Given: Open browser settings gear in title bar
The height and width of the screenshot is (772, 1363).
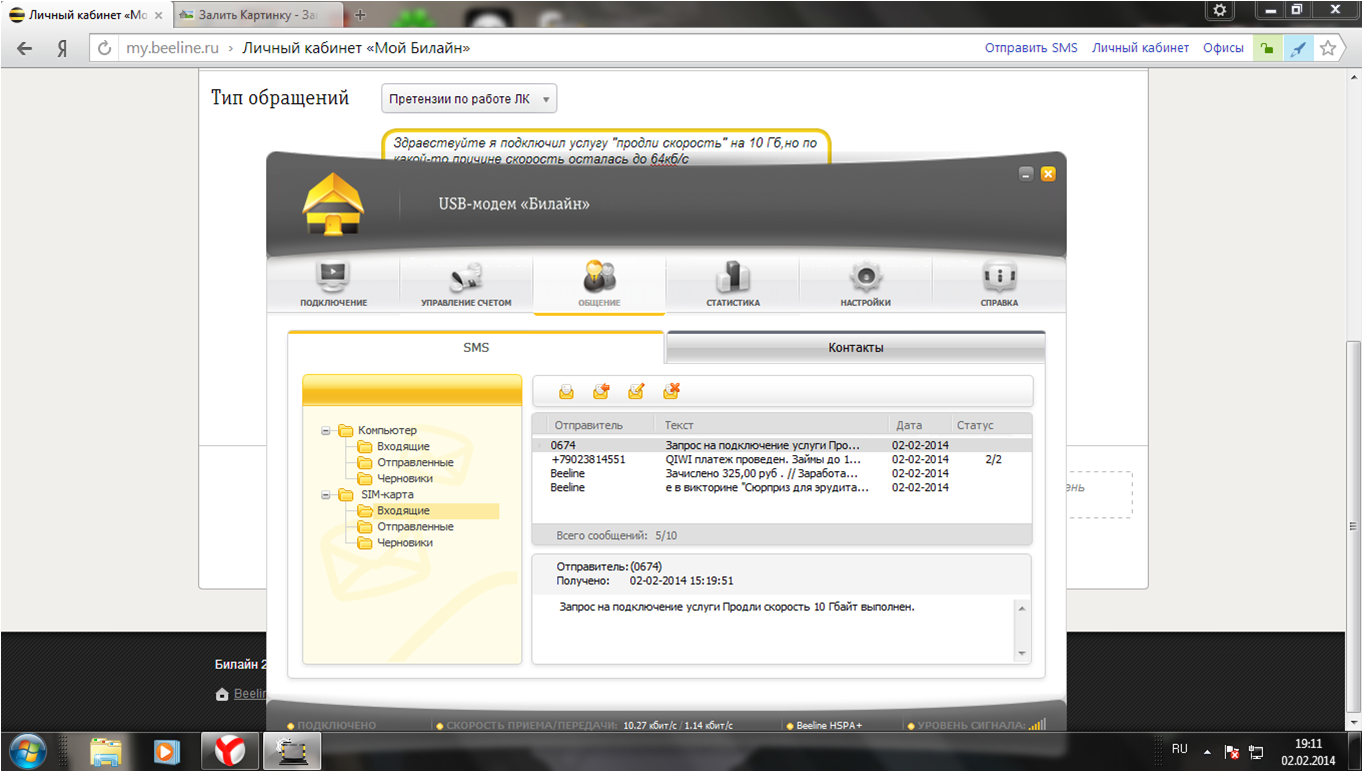Looking at the screenshot, I should click(x=1219, y=10).
